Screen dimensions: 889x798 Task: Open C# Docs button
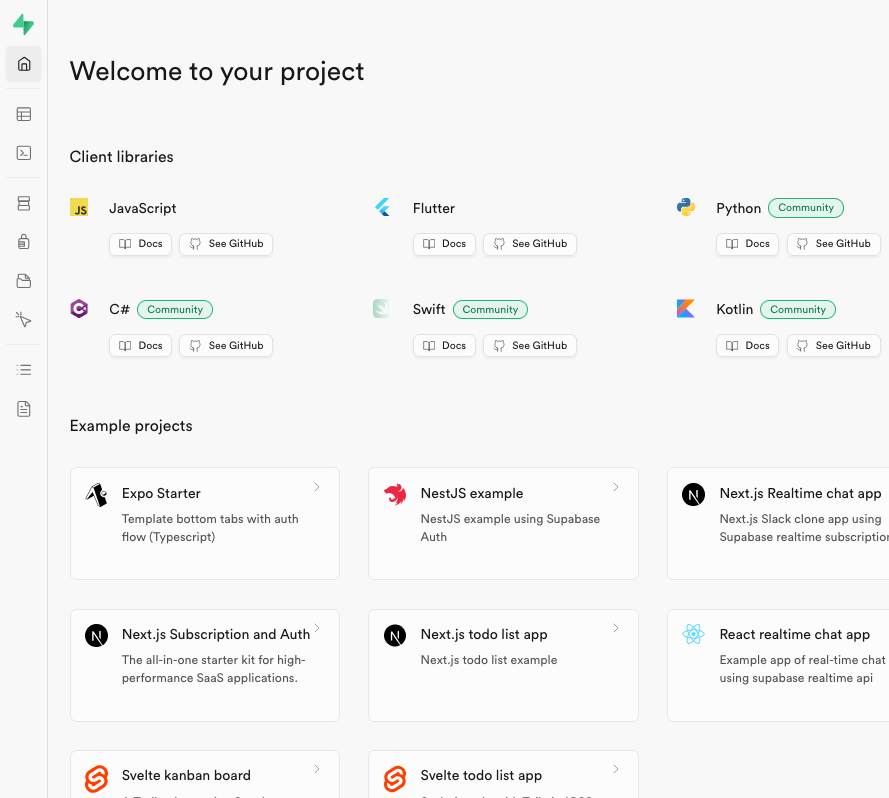[141, 346]
